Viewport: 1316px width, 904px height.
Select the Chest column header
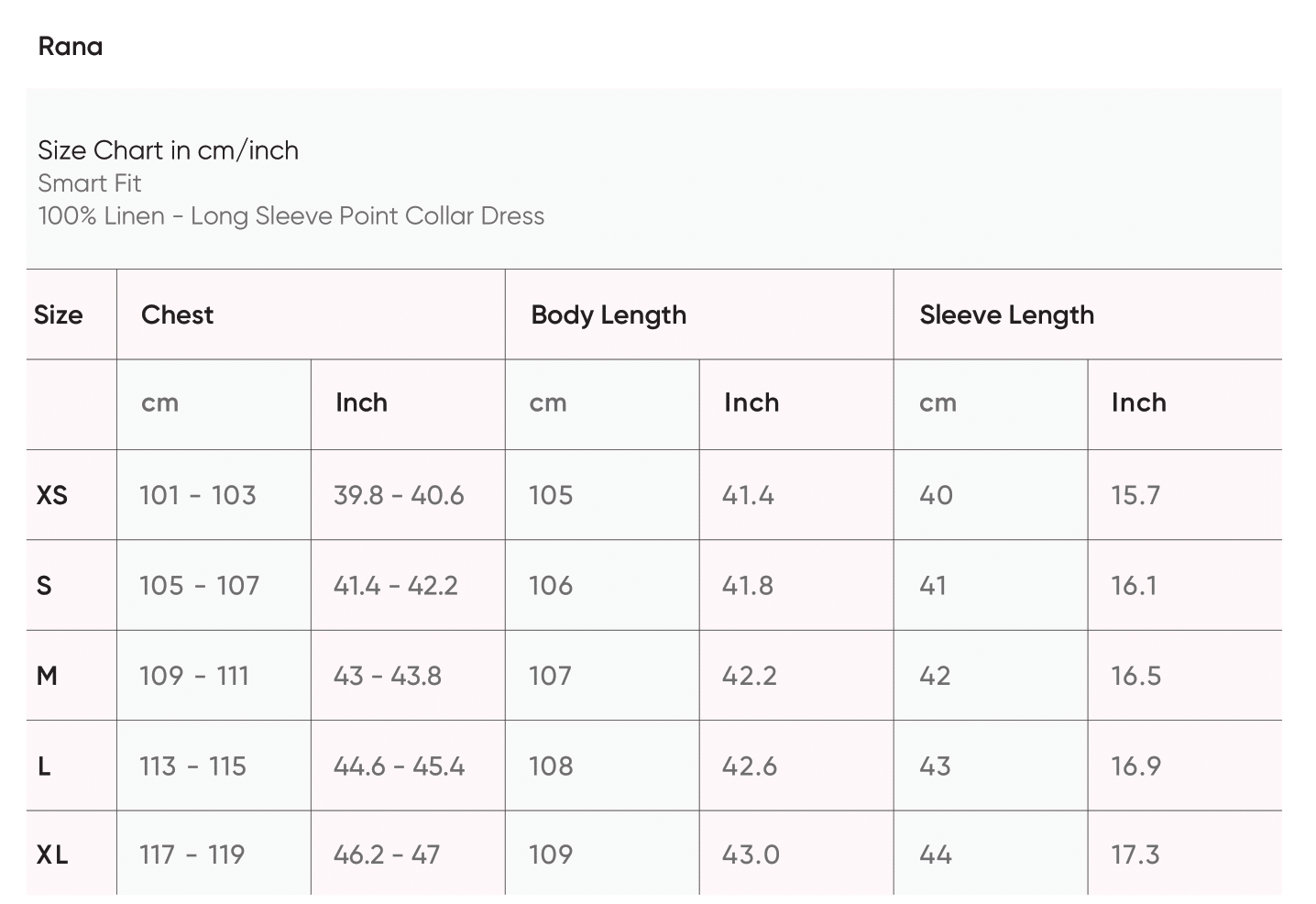(178, 314)
